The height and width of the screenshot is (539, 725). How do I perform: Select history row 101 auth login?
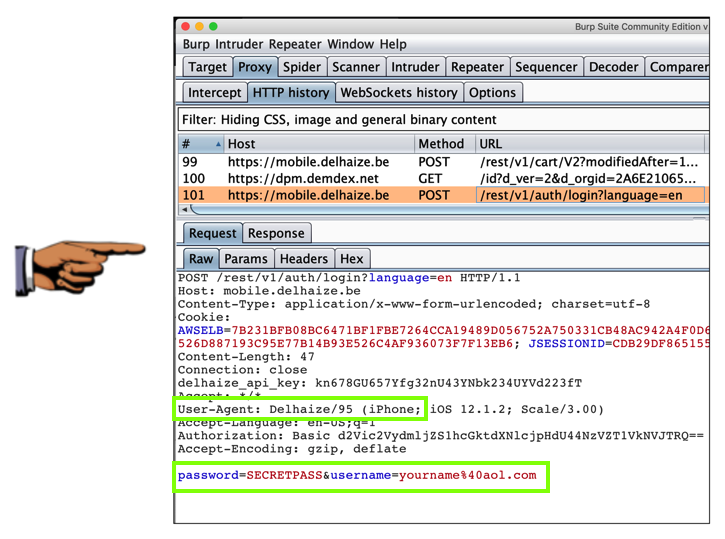click(443, 195)
